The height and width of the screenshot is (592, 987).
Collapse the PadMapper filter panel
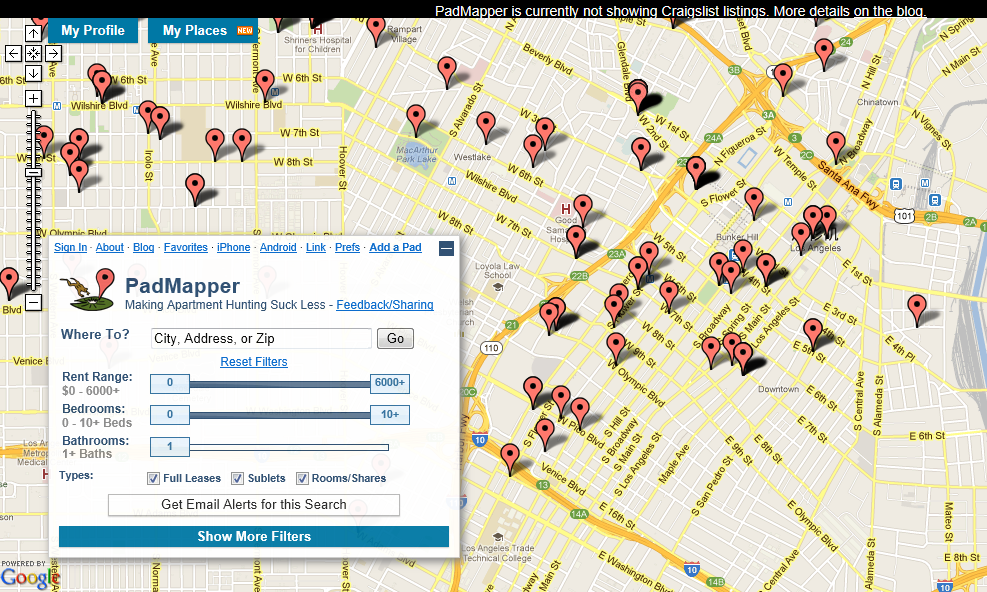[446, 248]
